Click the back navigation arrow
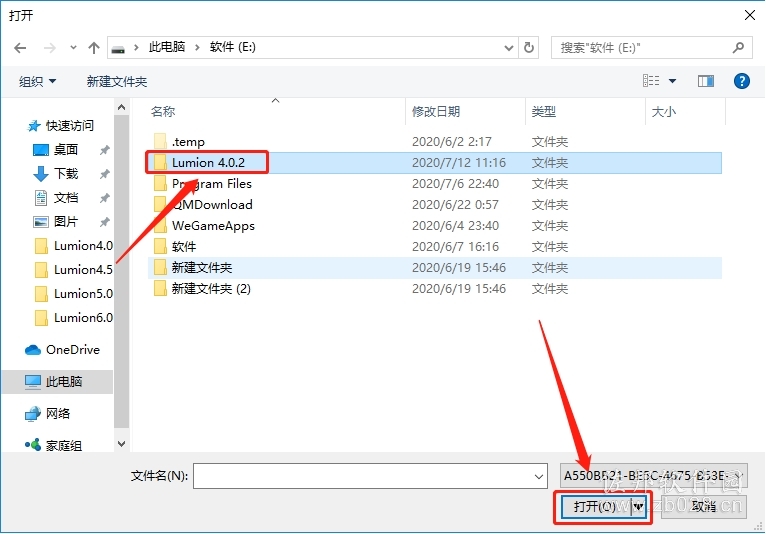 tap(20, 48)
